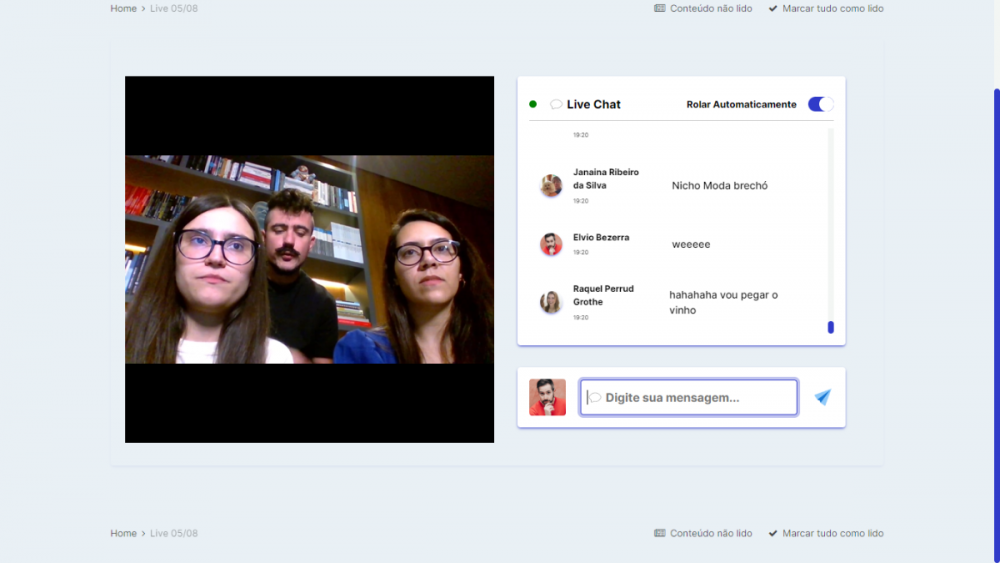Image resolution: width=1000 pixels, height=563 pixels.
Task: Click the chat panel scrollbar thumb
Action: pos(831,327)
